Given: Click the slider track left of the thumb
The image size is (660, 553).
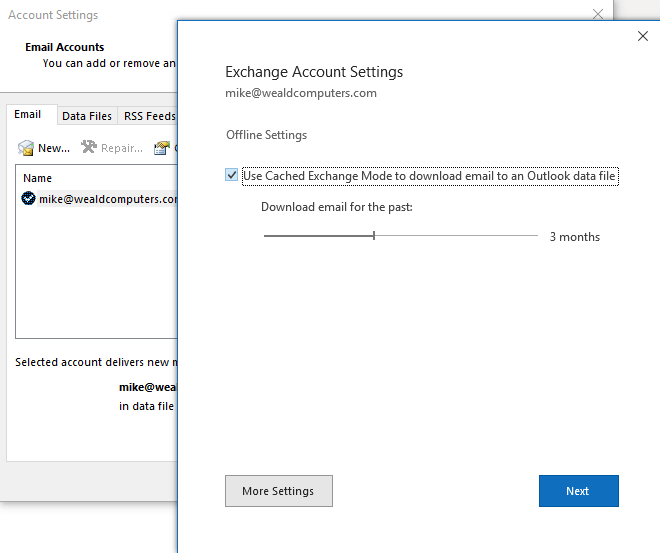Looking at the screenshot, I should 318,236.
